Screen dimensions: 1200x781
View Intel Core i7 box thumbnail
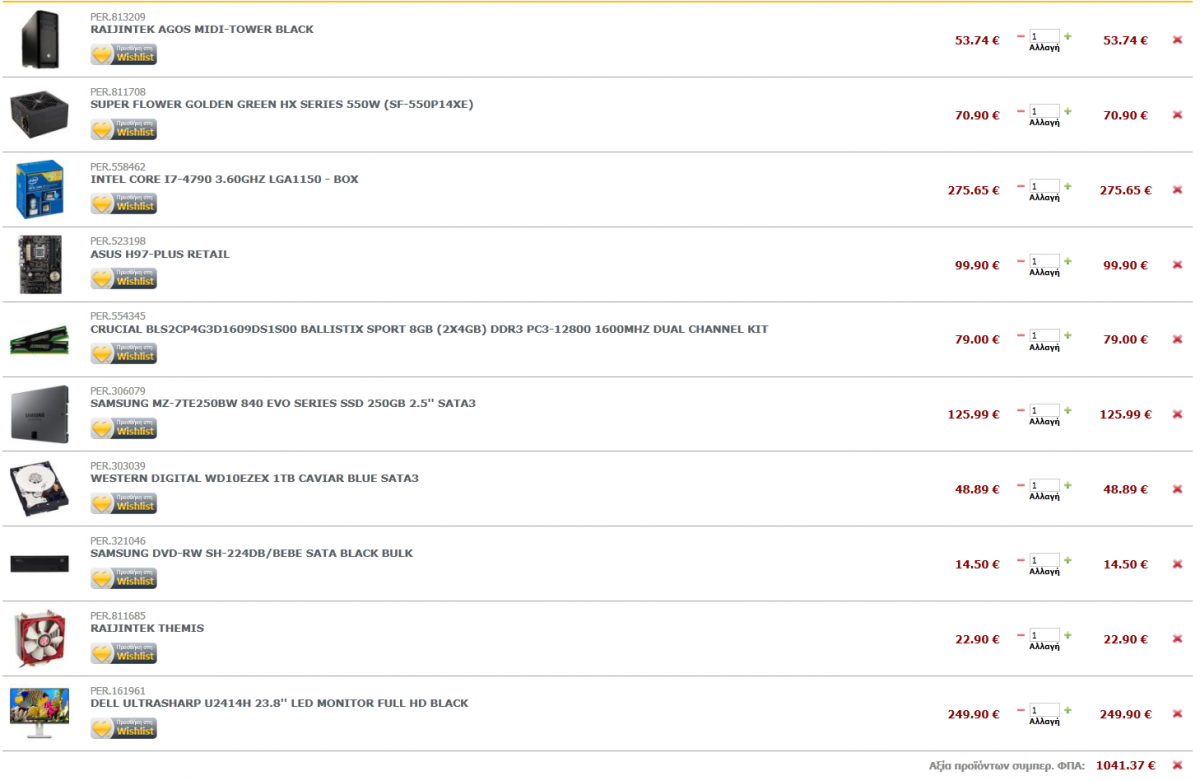40,189
